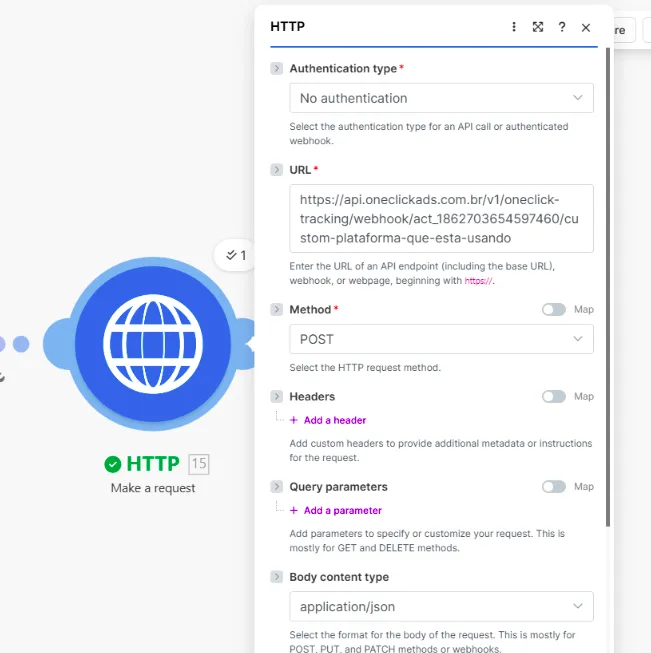Expand the Body content type section chevron
This screenshot has width=651, height=653.
277,577
